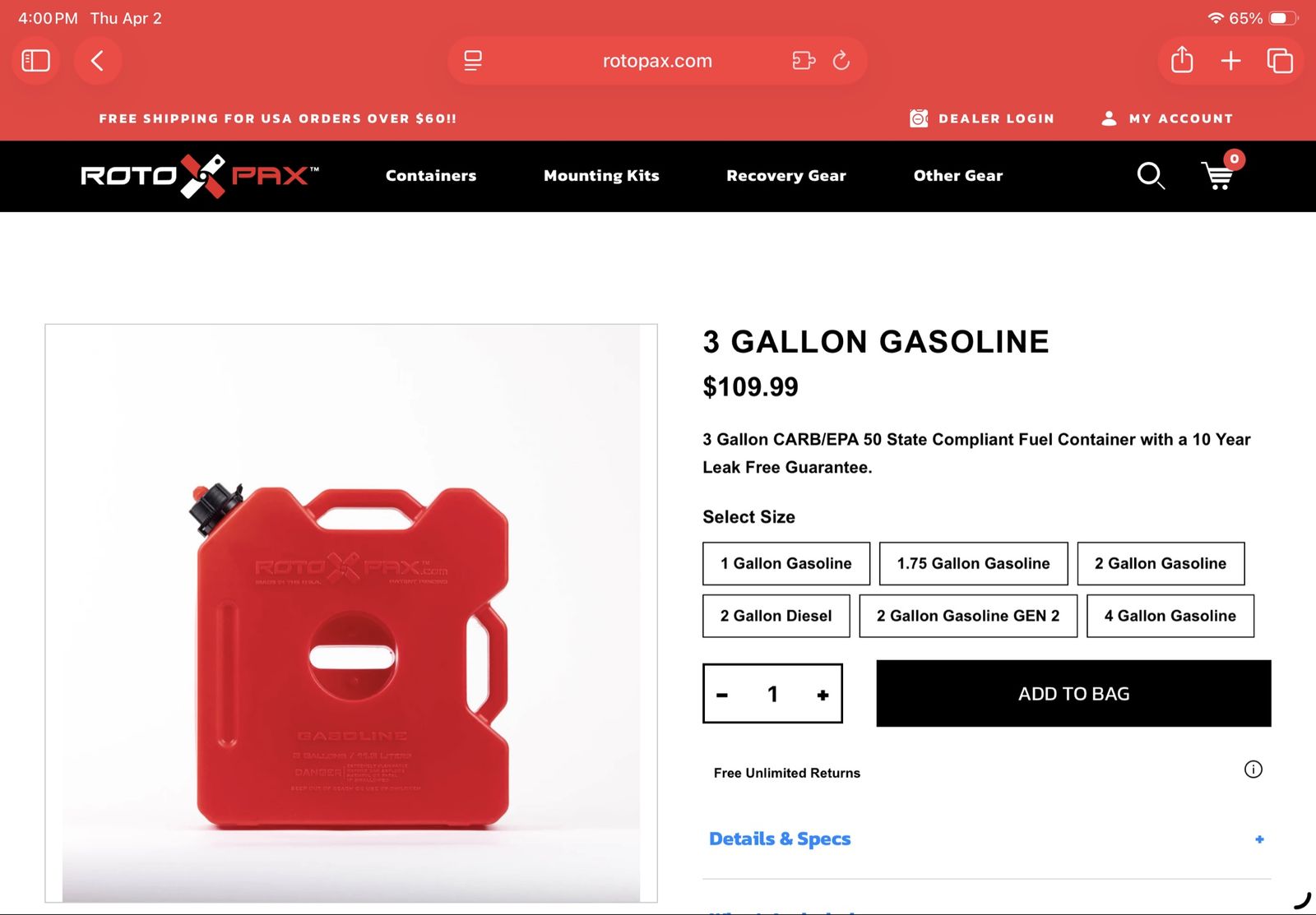This screenshot has height=915, width=1316.
Task: Pick 4 Gallon Gasoline size option
Action: click(x=1170, y=617)
